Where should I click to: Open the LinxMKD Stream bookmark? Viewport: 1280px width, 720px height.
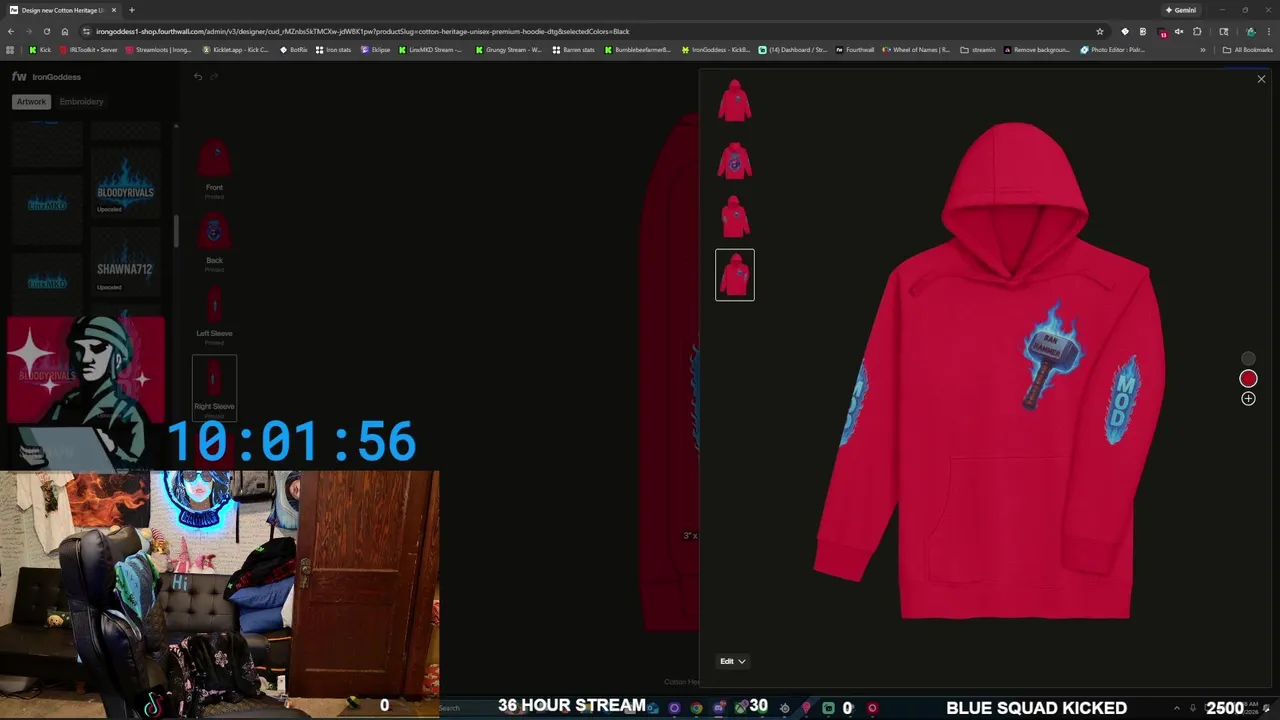click(x=432, y=49)
